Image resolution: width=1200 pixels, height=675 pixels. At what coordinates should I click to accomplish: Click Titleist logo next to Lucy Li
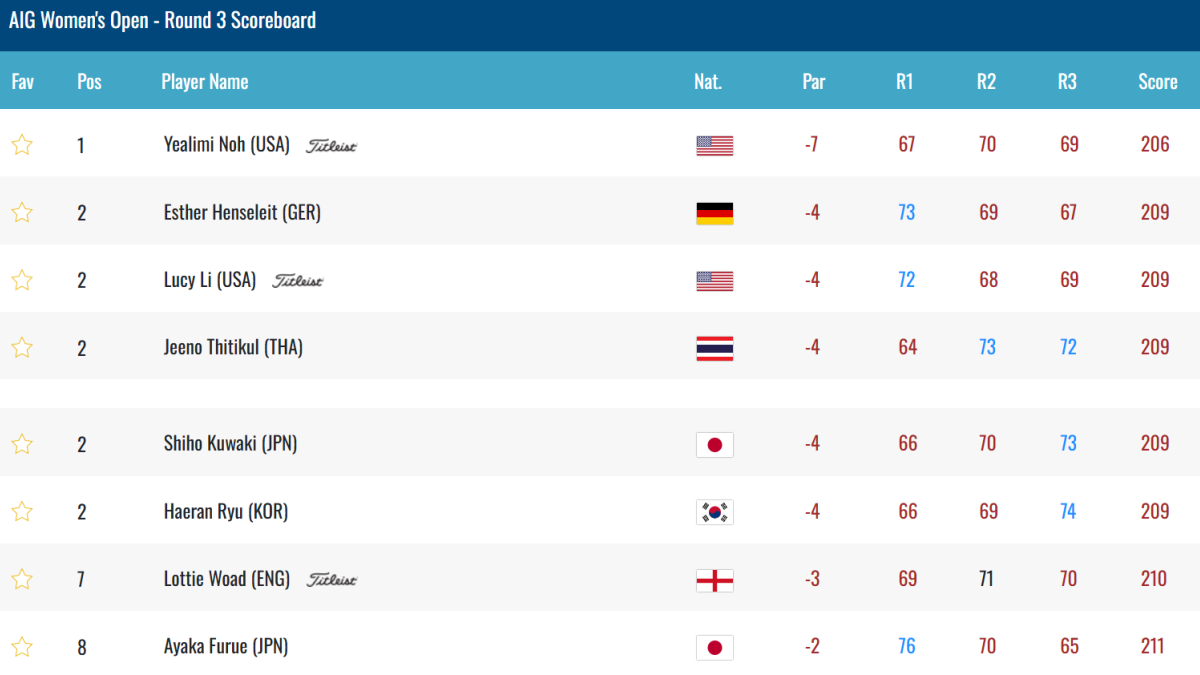pyautogui.click(x=298, y=281)
